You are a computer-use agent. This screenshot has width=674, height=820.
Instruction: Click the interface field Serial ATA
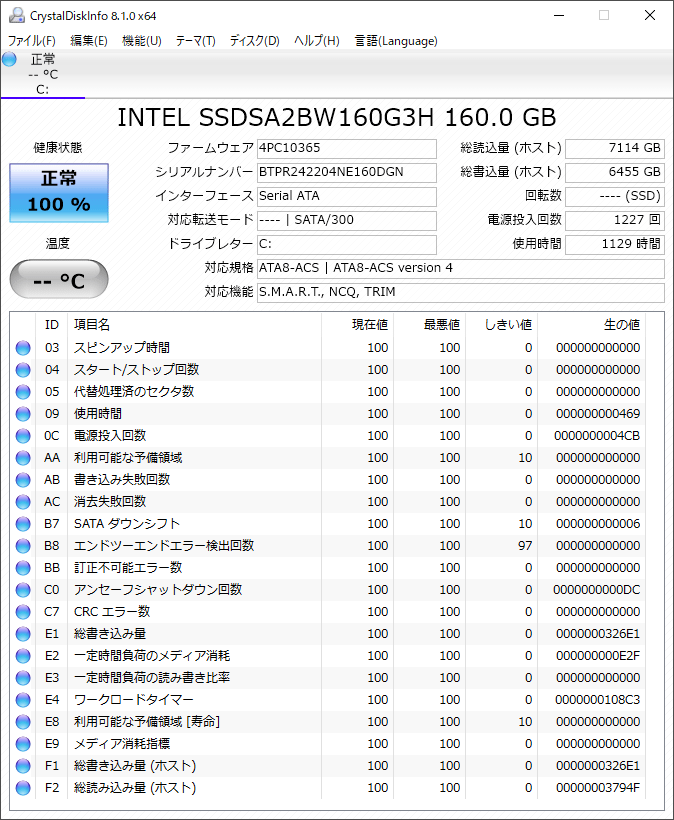347,197
